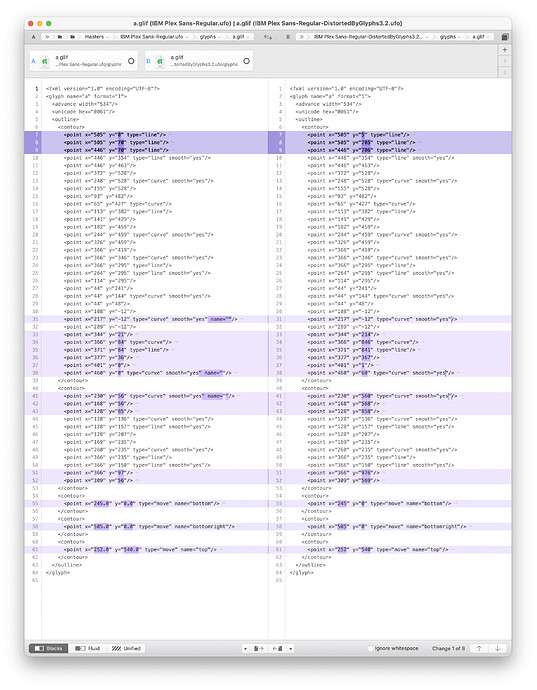
Task: Copy change to the right (A to B)
Action: point(259,648)
